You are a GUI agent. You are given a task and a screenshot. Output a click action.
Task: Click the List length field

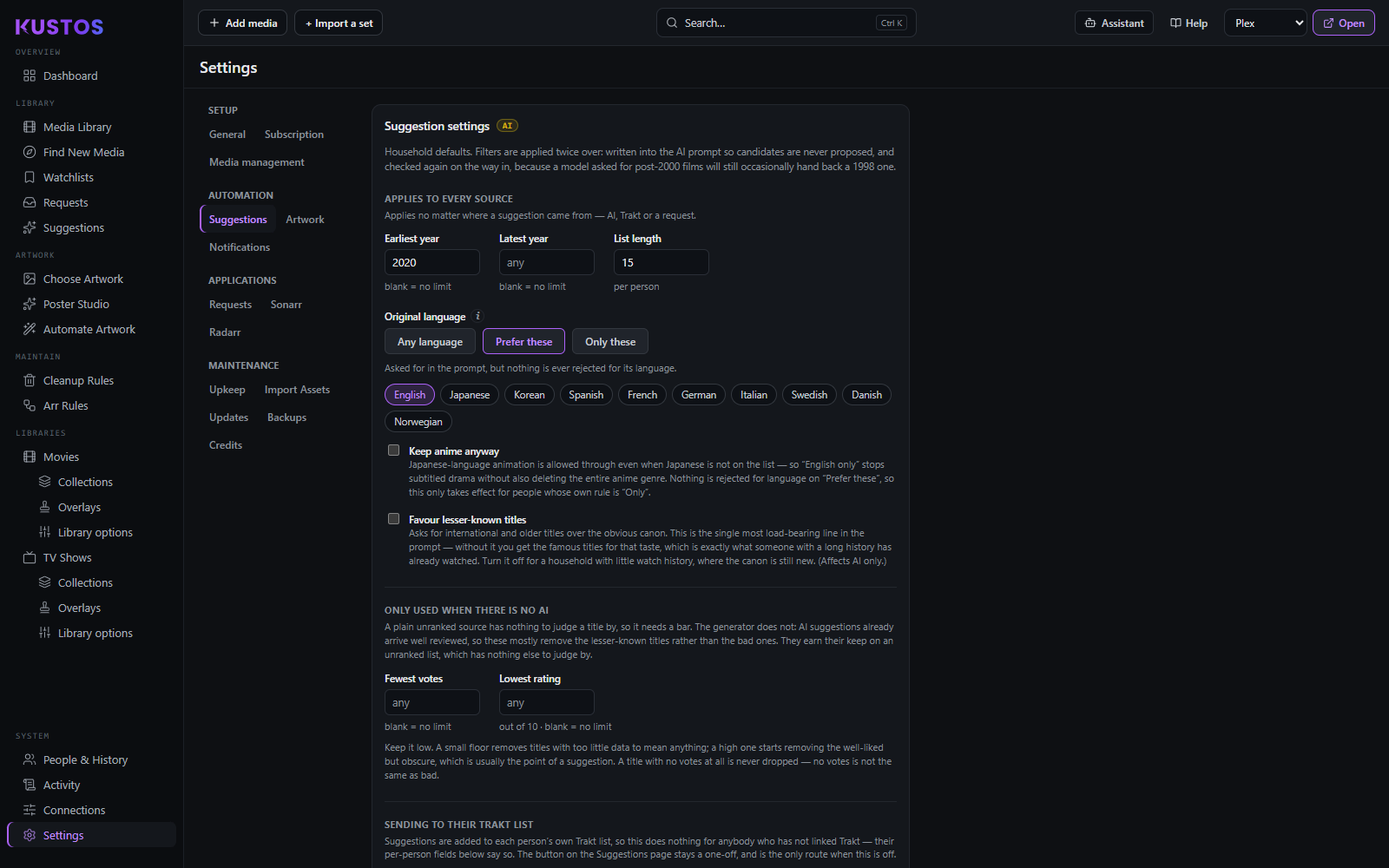coord(662,262)
